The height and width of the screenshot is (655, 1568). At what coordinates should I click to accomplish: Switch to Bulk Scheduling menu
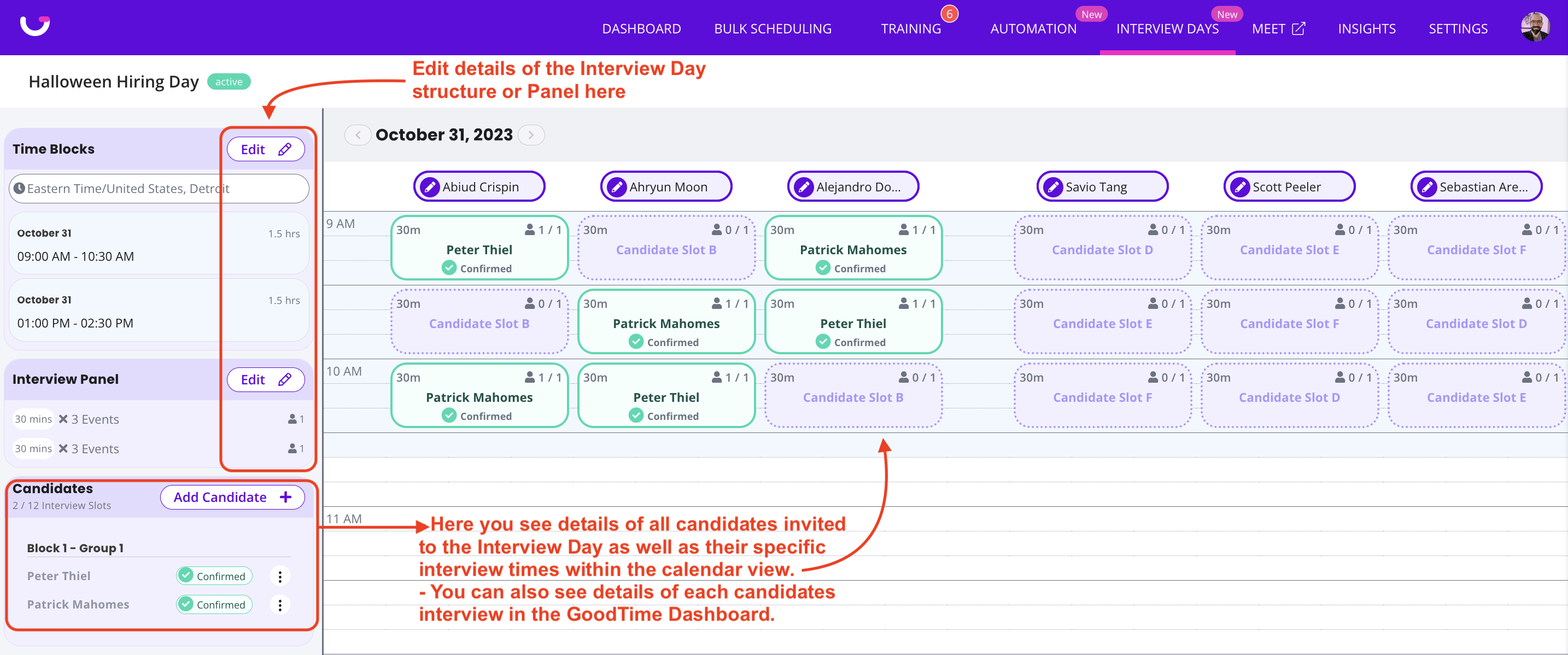[773, 28]
